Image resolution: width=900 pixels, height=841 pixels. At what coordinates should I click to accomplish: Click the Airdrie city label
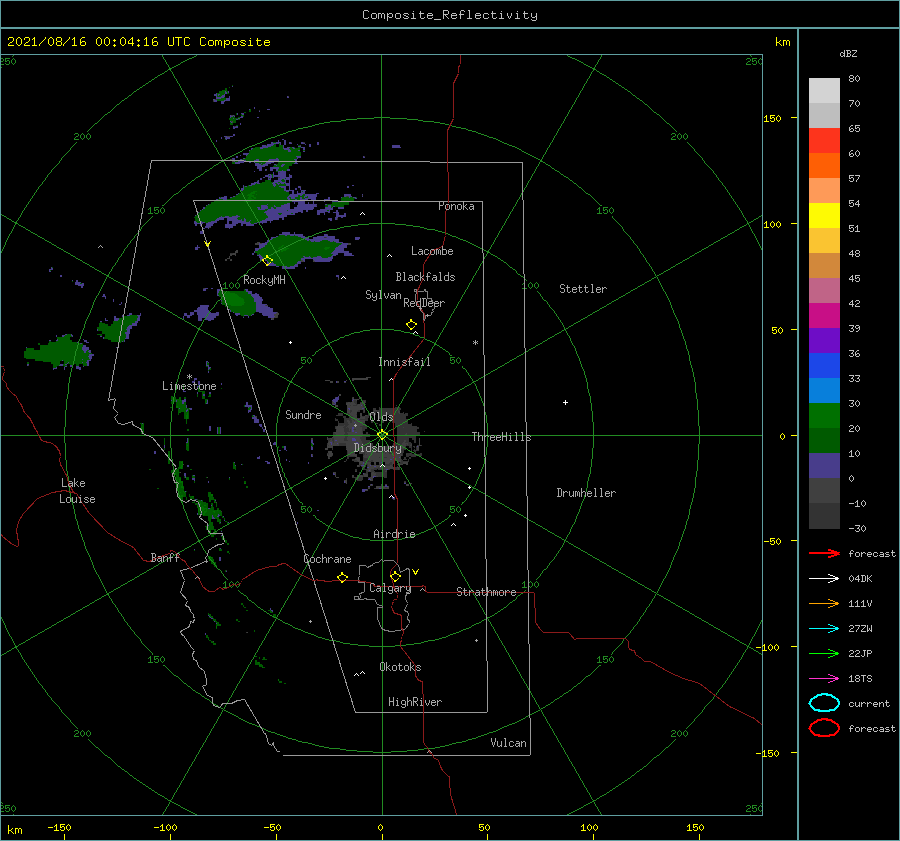(394, 534)
